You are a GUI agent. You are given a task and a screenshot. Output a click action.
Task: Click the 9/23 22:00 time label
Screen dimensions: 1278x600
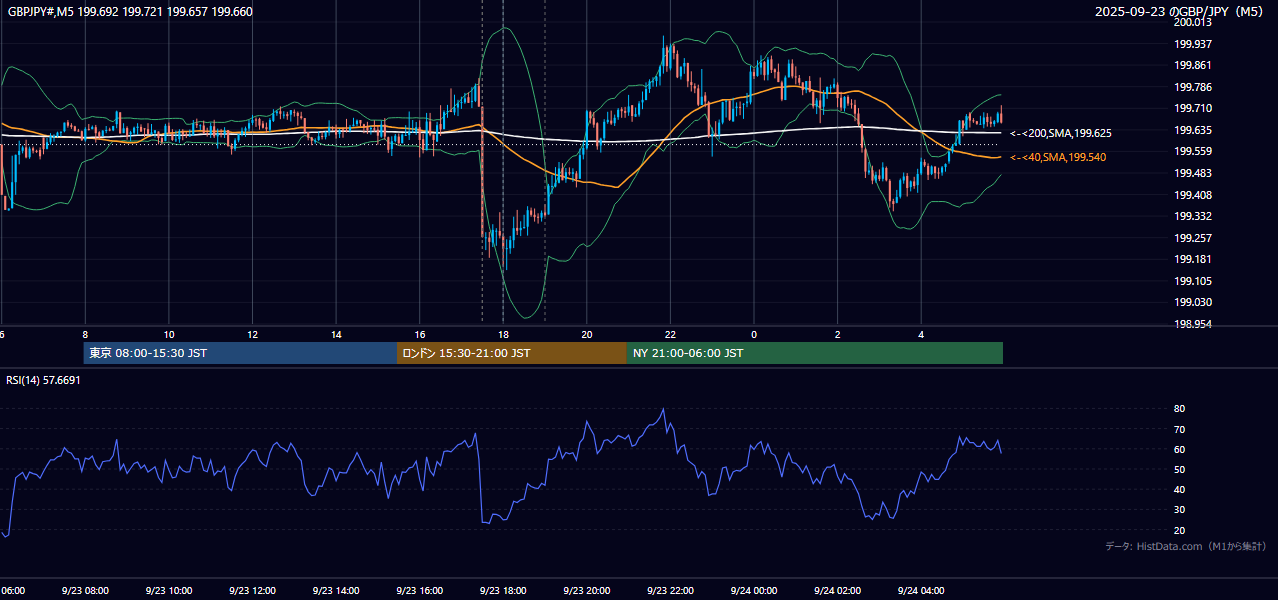click(670, 591)
